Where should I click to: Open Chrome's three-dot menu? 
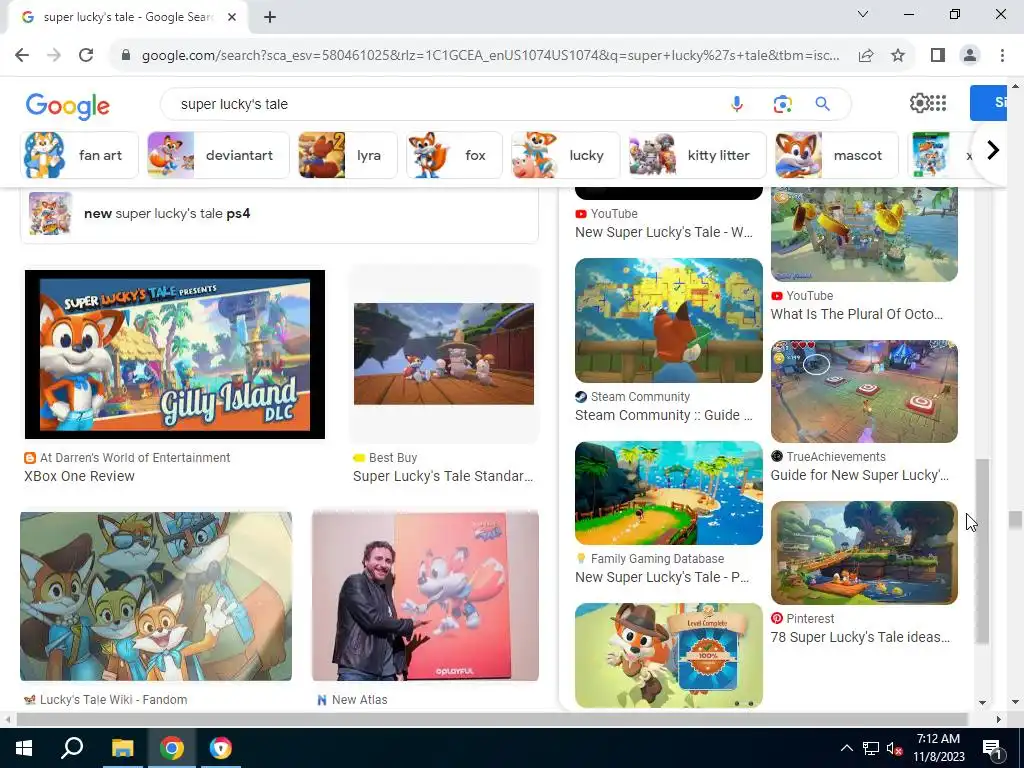(1002, 56)
